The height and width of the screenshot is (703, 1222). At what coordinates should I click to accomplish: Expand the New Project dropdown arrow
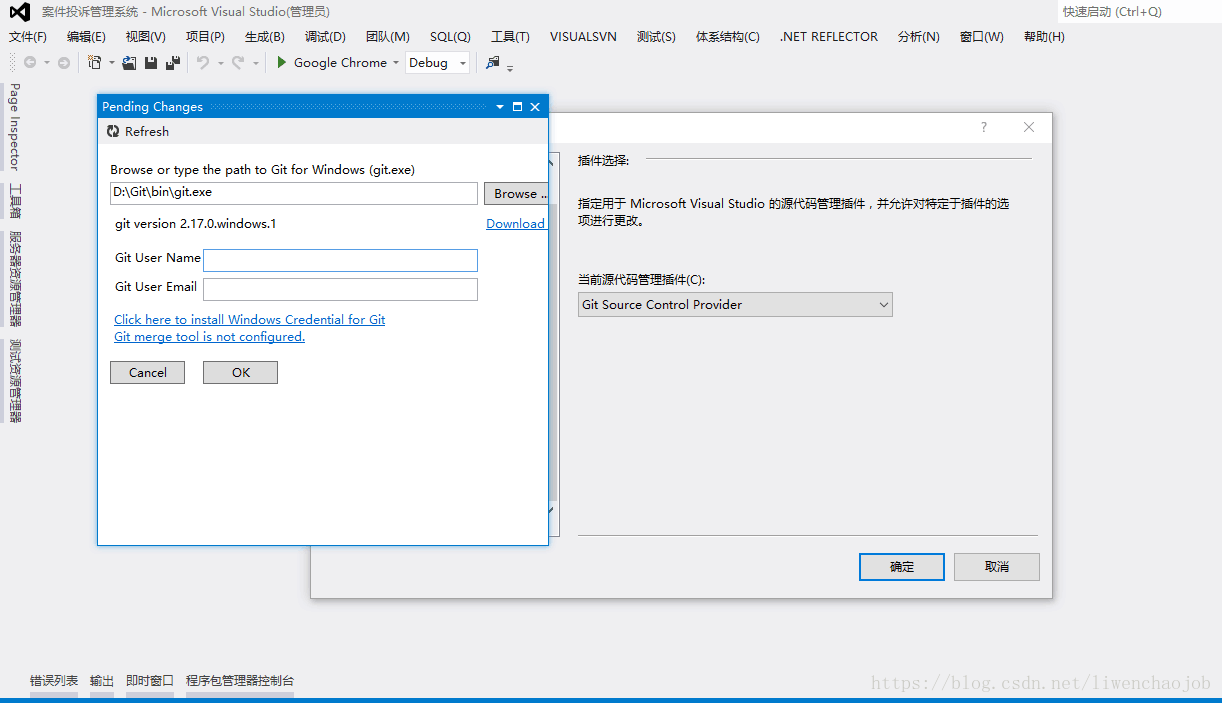pos(111,63)
